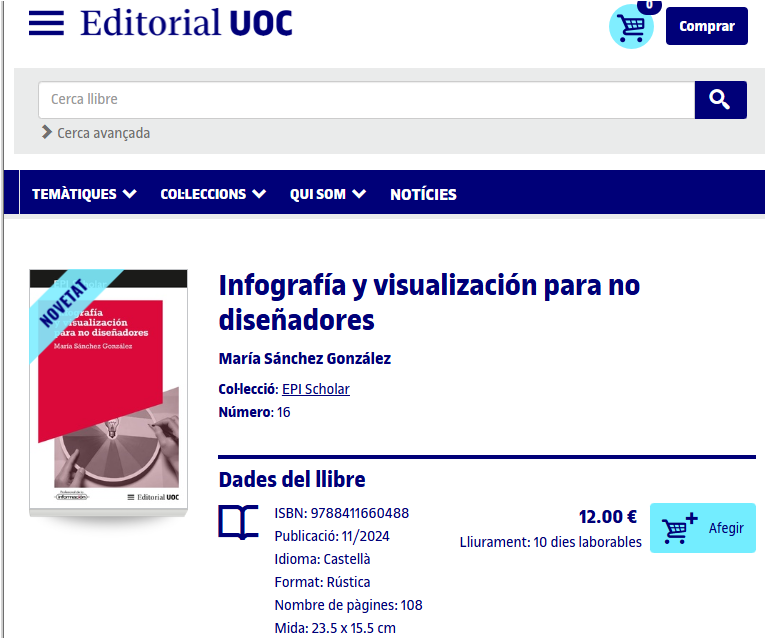Focus the Cerca llibre search field
The height and width of the screenshot is (639, 766).
(x=366, y=100)
